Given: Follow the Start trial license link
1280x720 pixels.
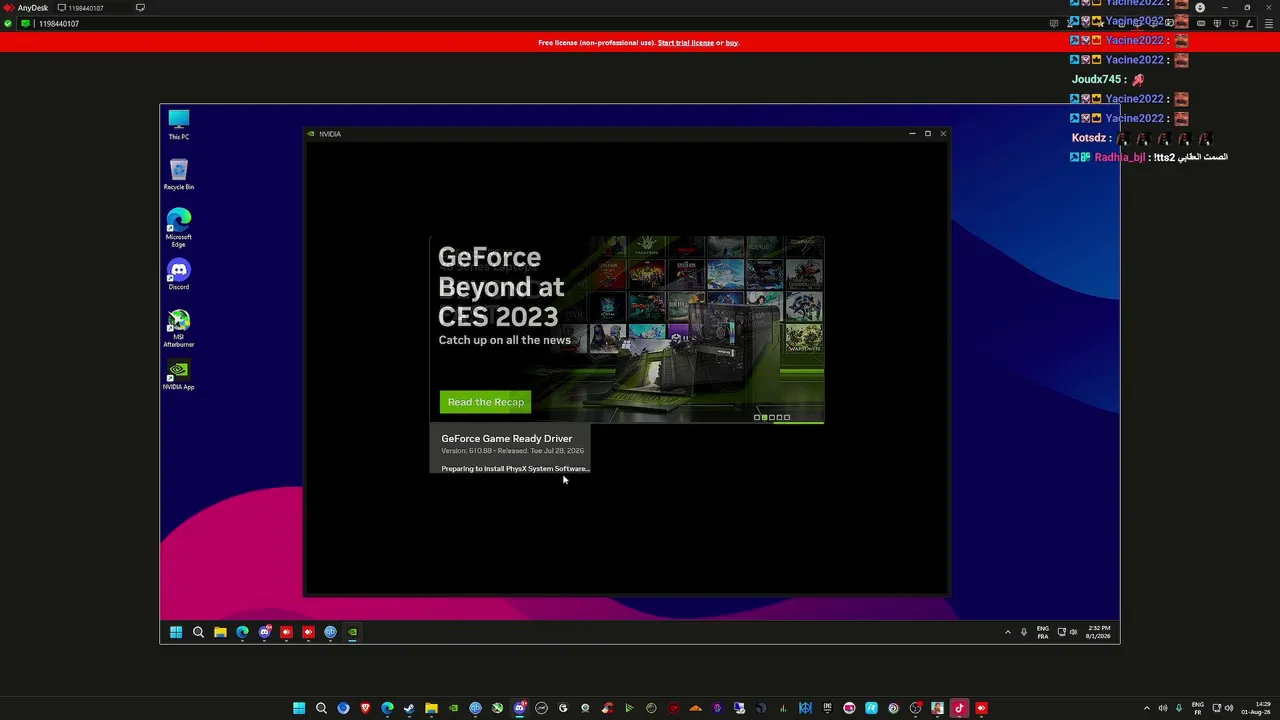Looking at the screenshot, I should pyautogui.click(x=686, y=43).
